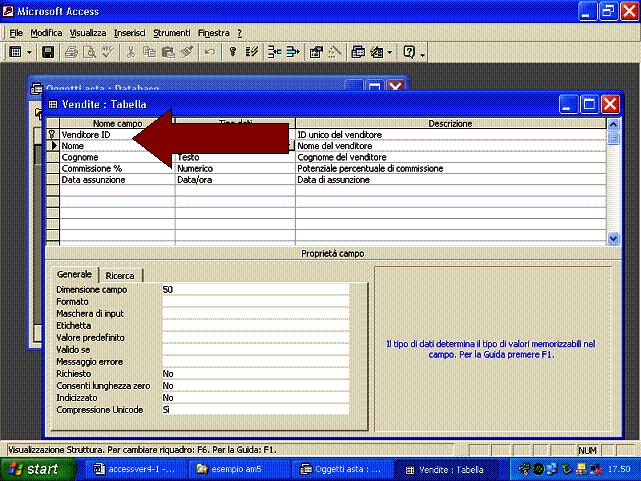Open the Help question mark icon
The width and height of the screenshot is (641, 481).
tap(409, 52)
